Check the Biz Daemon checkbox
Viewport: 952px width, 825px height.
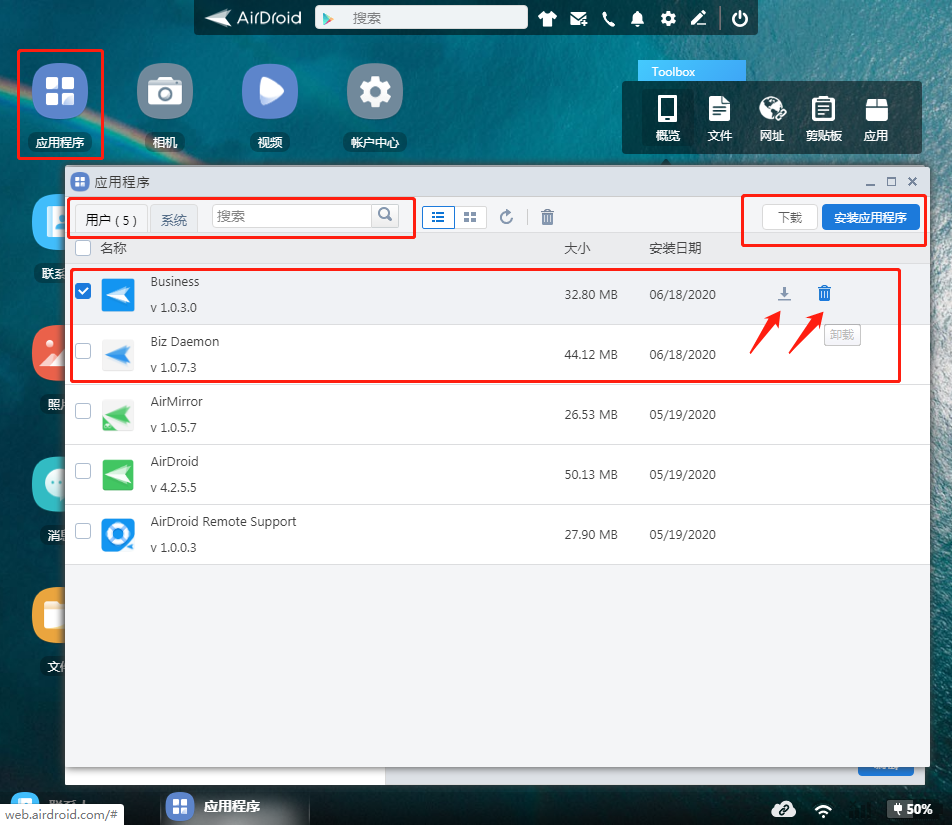[x=83, y=351]
